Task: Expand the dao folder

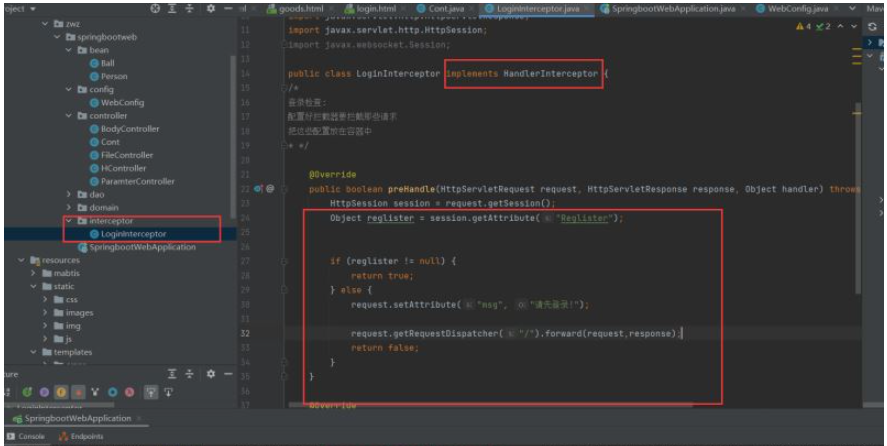Action: point(69,194)
